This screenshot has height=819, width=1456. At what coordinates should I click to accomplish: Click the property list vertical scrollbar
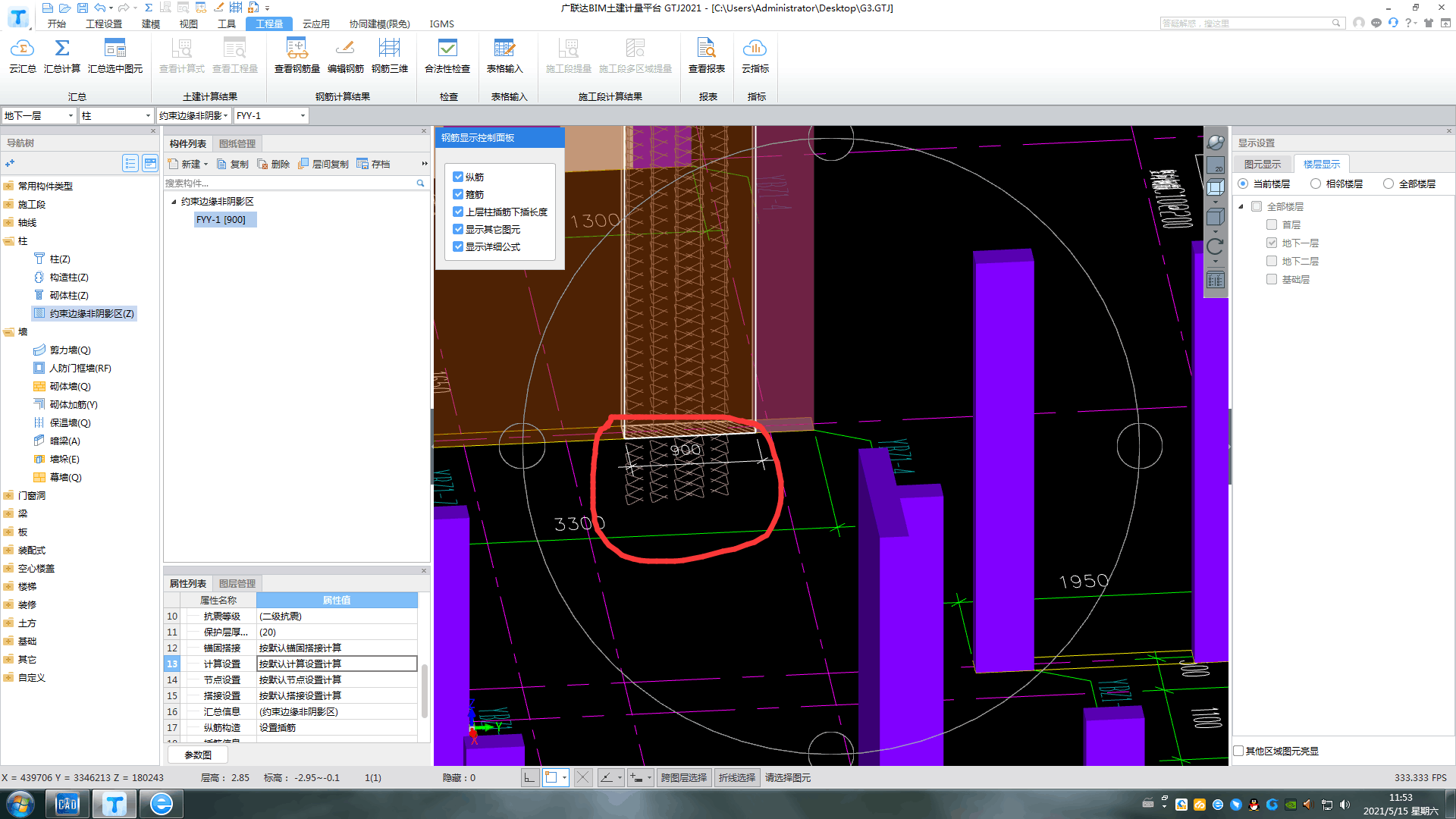pyautogui.click(x=424, y=690)
